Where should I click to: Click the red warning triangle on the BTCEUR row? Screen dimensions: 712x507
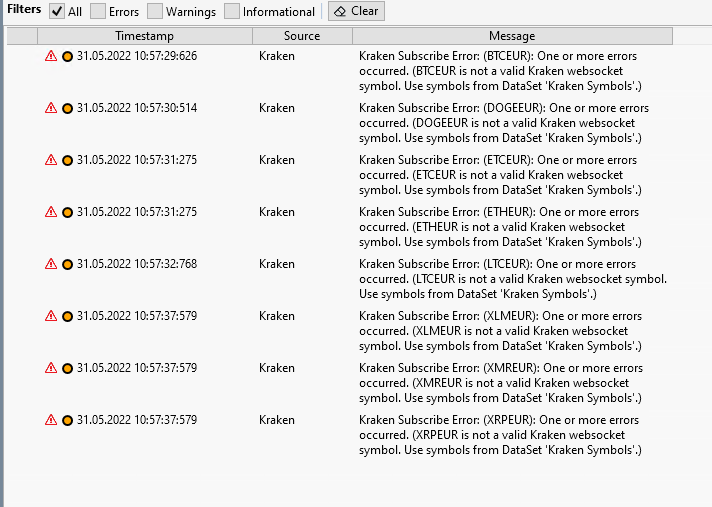pyautogui.click(x=51, y=56)
